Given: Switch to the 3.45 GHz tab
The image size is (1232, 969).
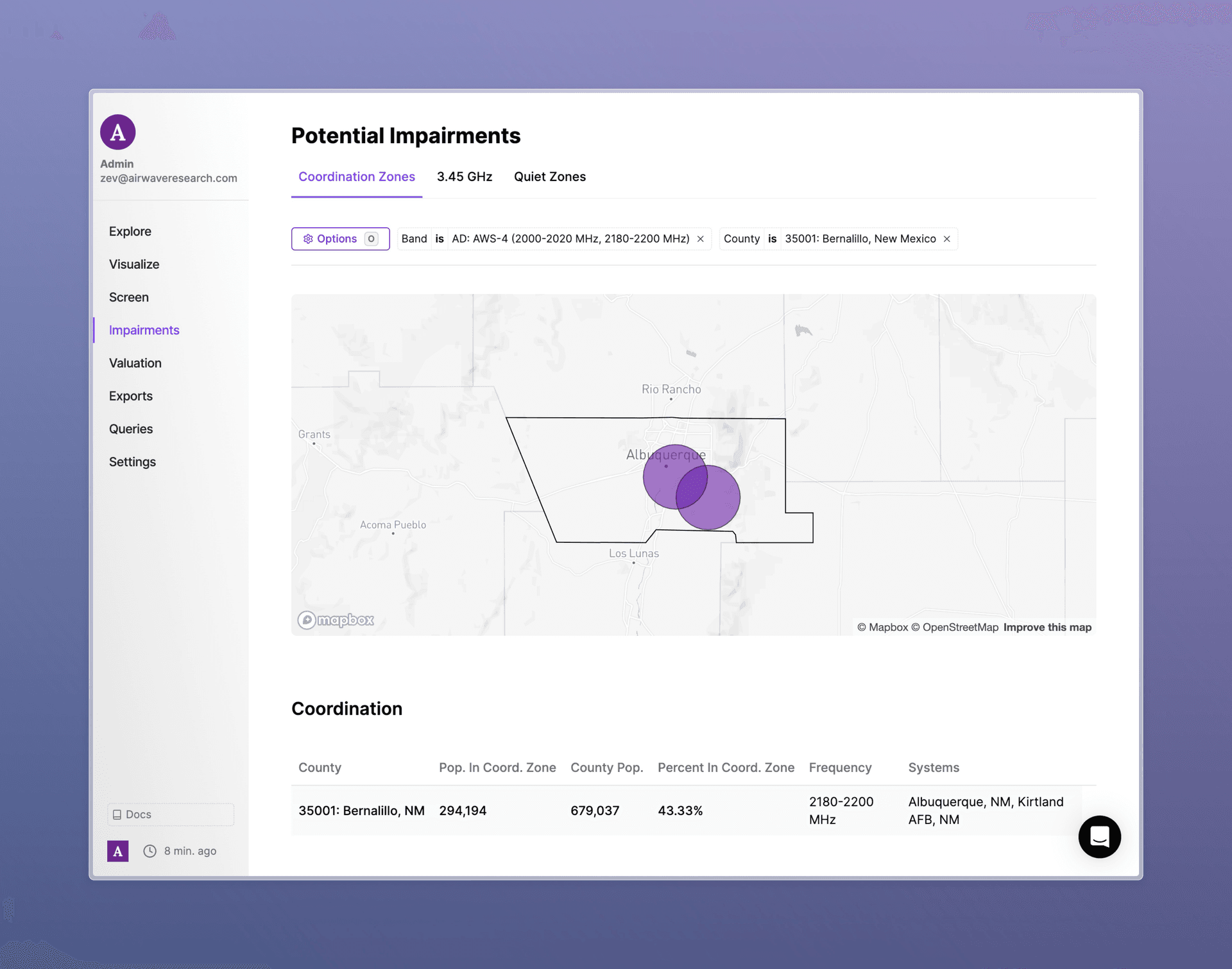Looking at the screenshot, I should tap(464, 176).
